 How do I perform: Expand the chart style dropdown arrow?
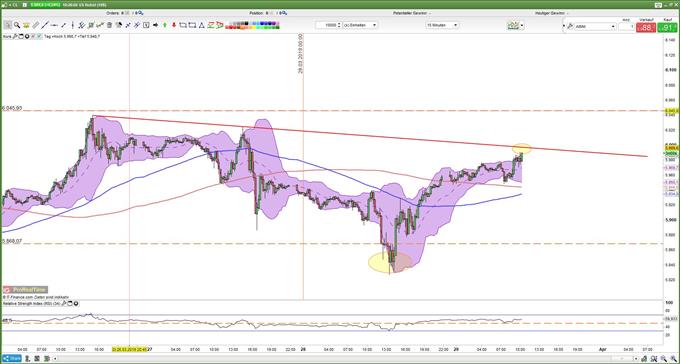point(522,26)
